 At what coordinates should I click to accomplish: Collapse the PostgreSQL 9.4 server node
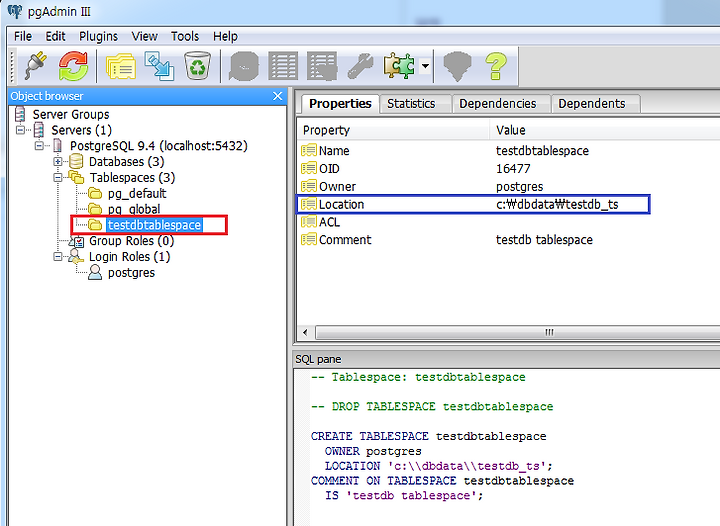pos(39,146)
